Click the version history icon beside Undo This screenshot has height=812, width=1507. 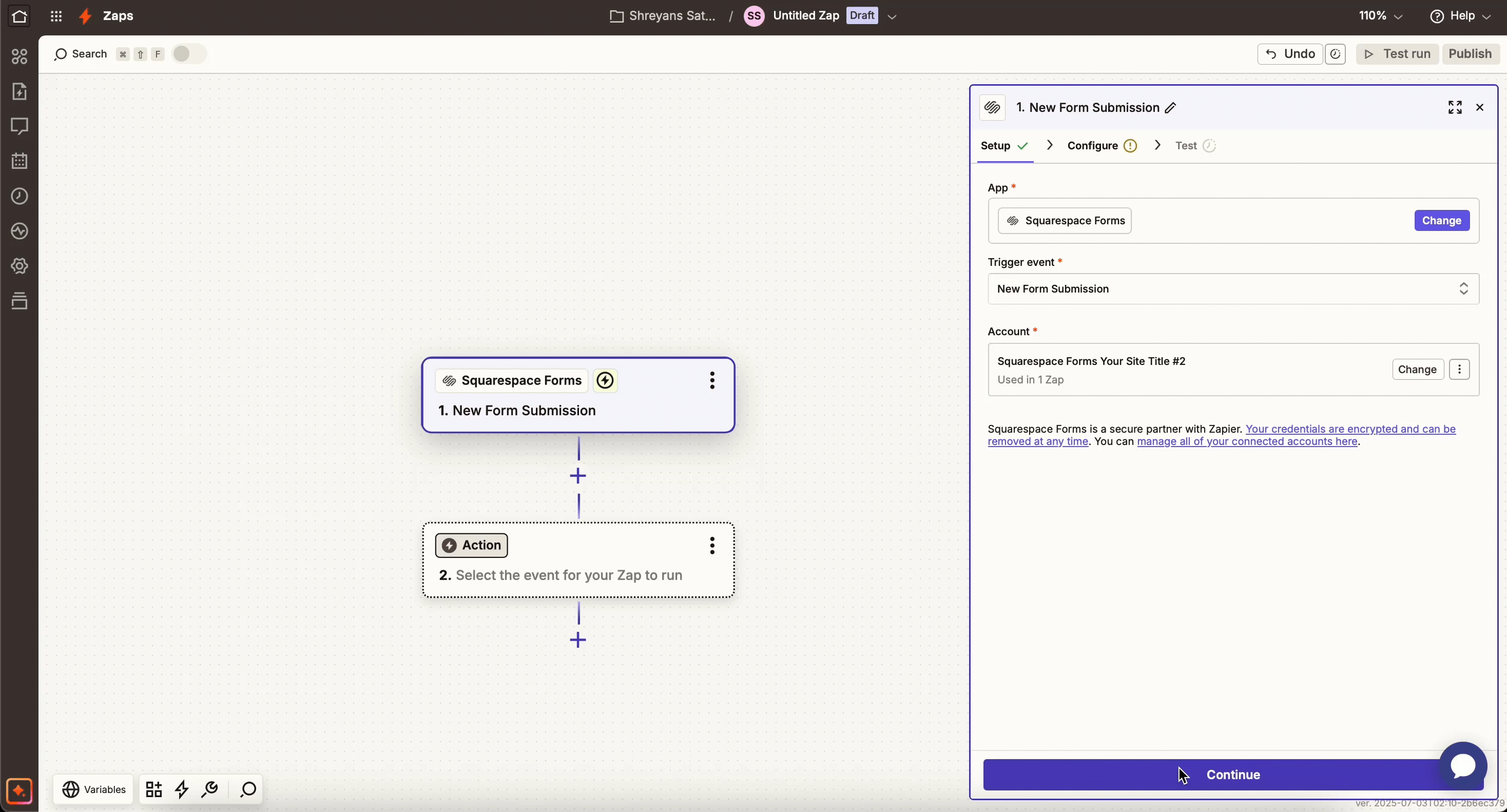coord(1336,54)
